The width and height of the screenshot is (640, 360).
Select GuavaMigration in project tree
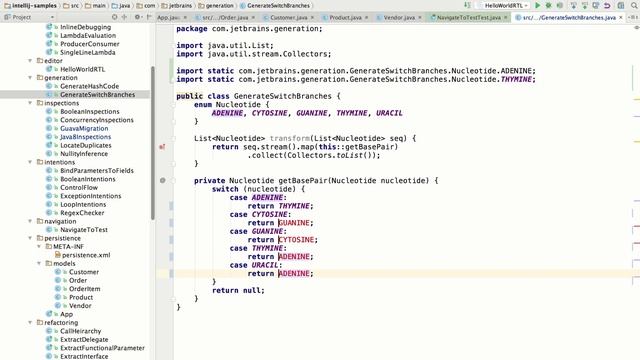tap(84, 128)
